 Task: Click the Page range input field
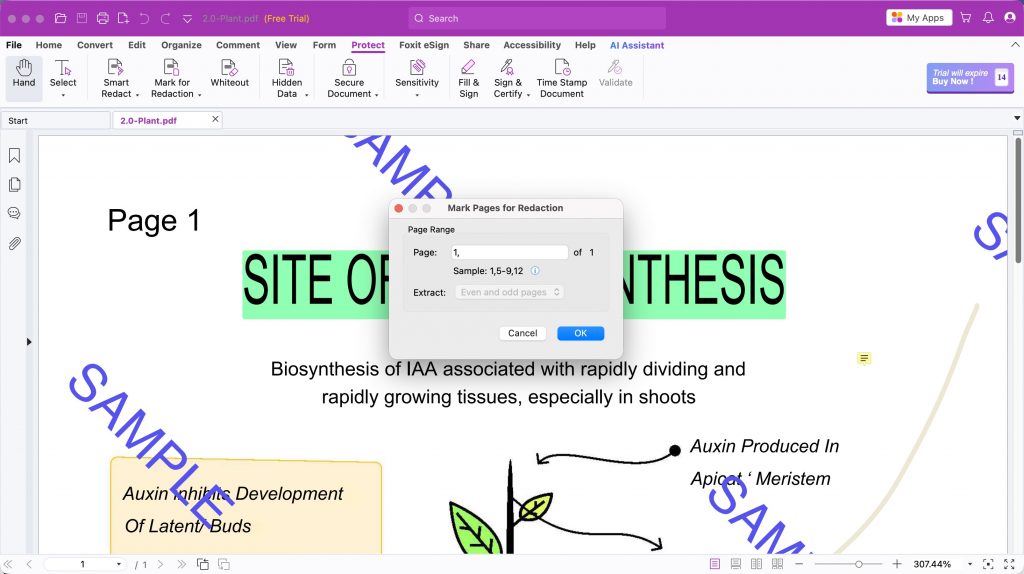[509, 252]
